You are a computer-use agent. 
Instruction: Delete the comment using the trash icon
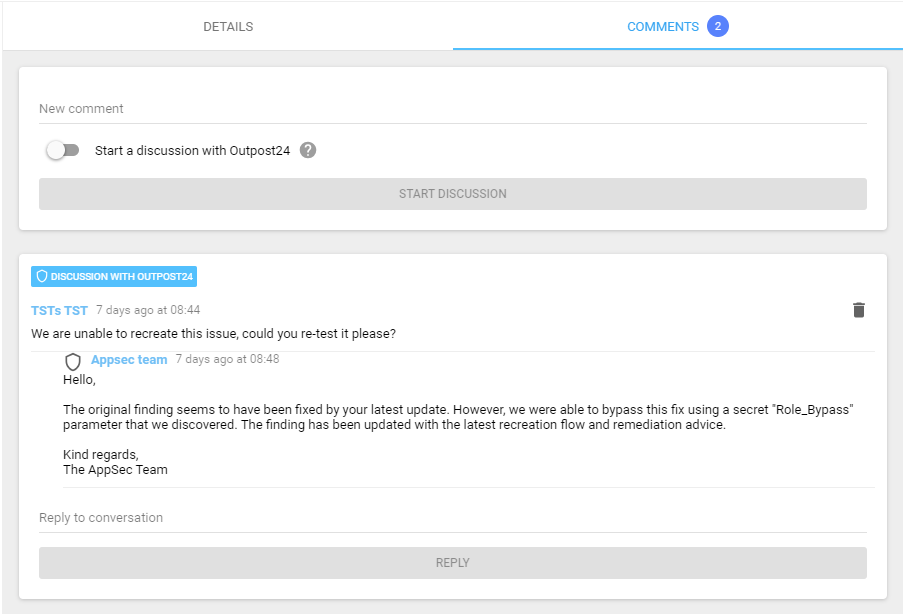858,310
